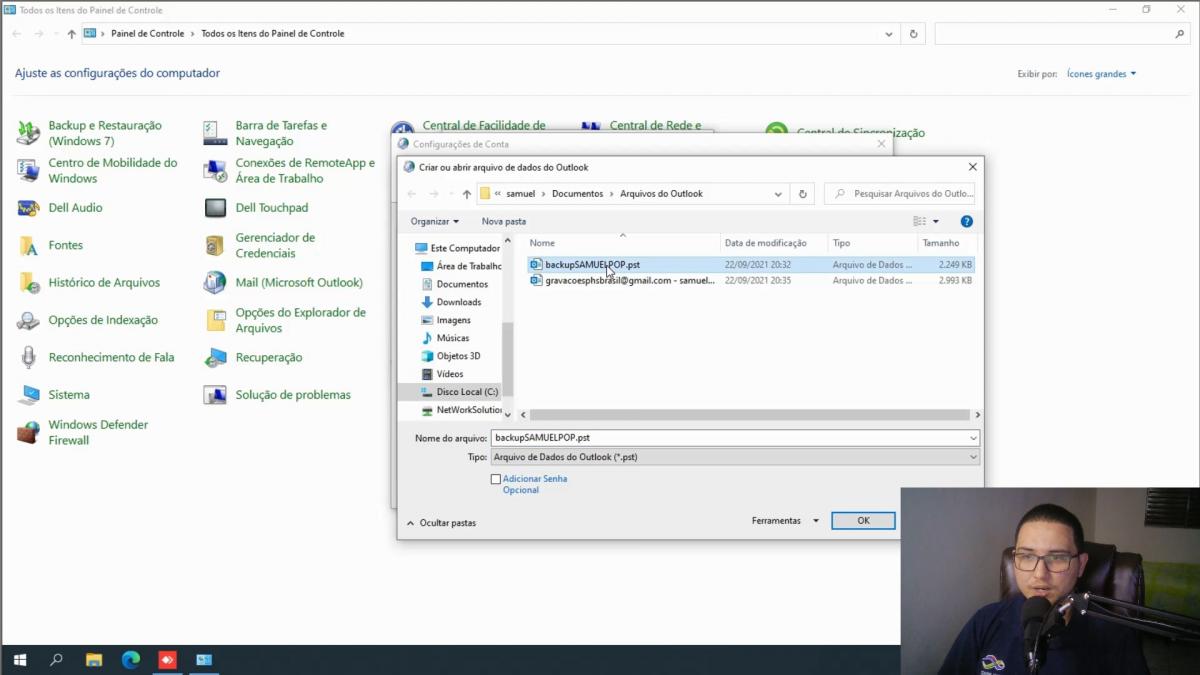
Task: Open the Ferramentas dropdown
Action: [x=785, y=521]
